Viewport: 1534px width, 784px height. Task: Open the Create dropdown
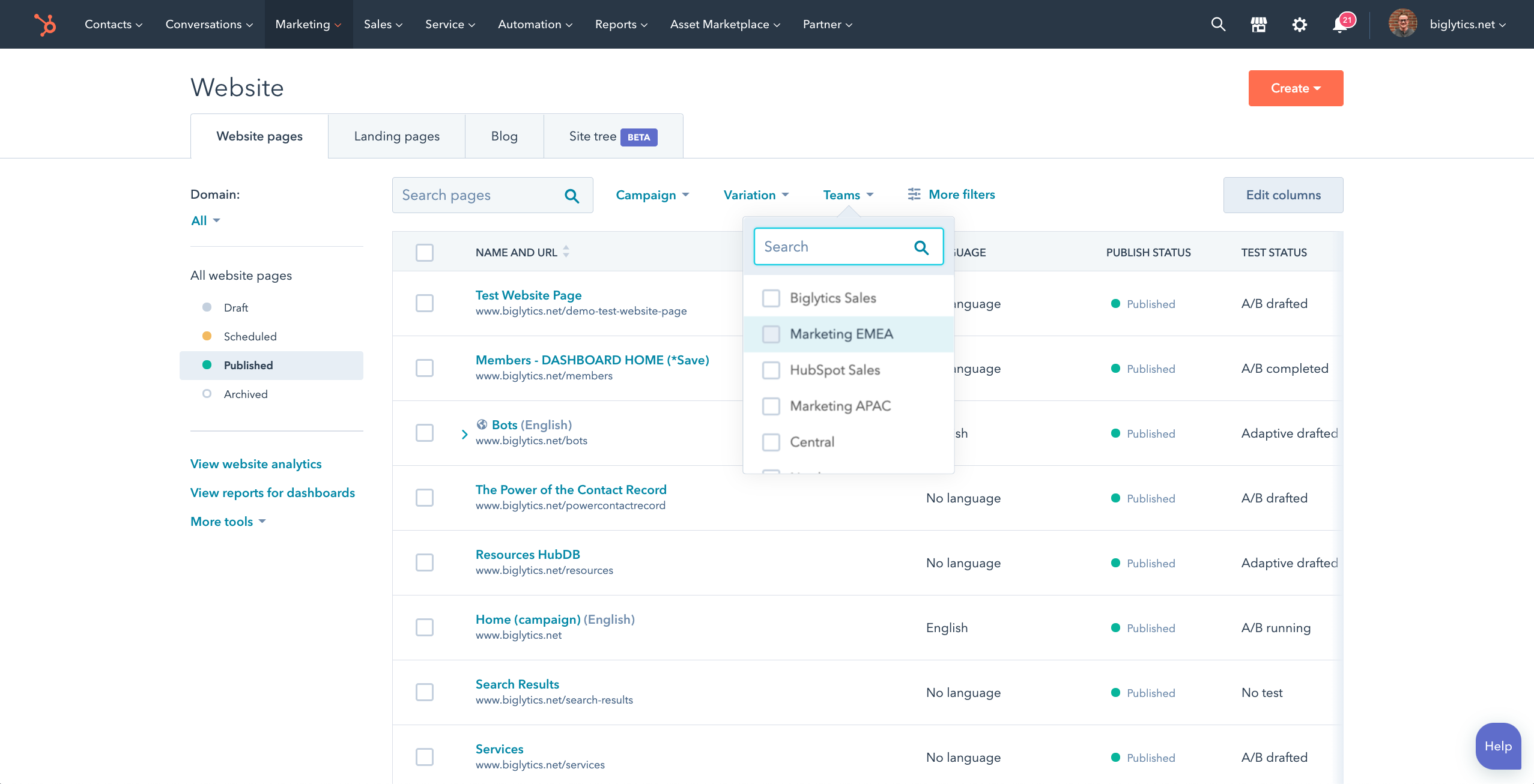click(1295, 88)
